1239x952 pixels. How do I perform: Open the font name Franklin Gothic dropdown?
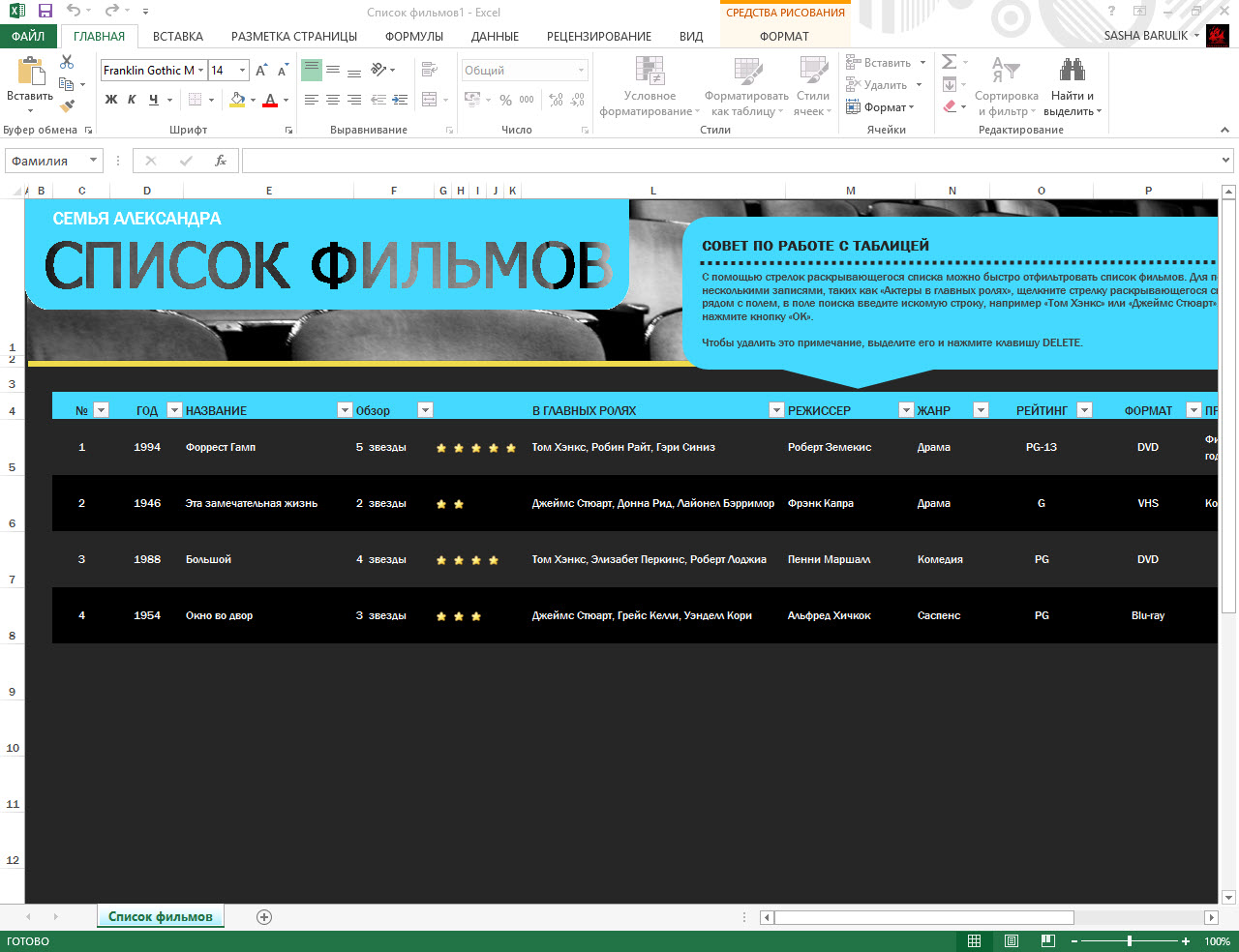point(201,71)
